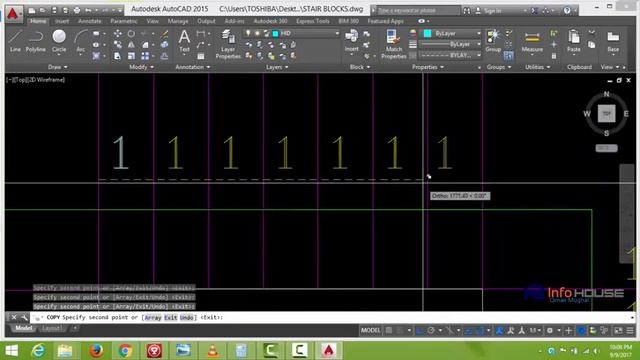Click the Copy tool in Modify panel
This screenshot has height=360, width=640.
coord(118,44)
